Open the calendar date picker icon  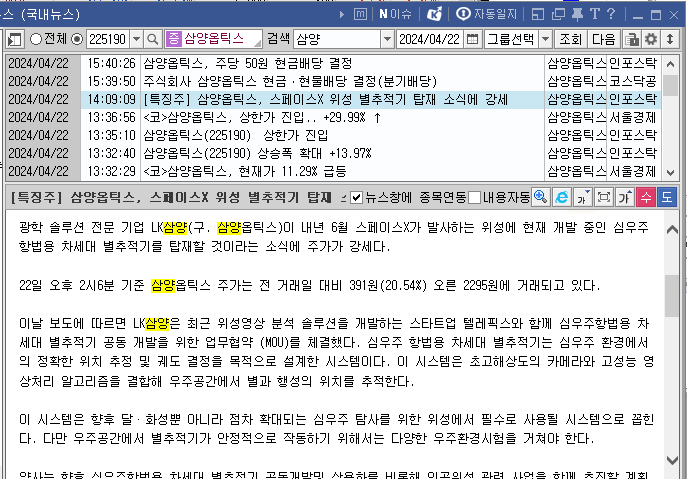[x=472, y=39]
